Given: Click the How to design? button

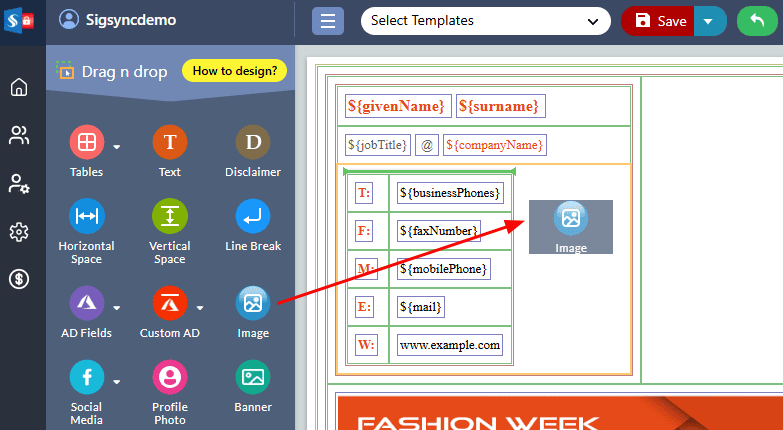Looking at the screenshot, I should [235, 71].
